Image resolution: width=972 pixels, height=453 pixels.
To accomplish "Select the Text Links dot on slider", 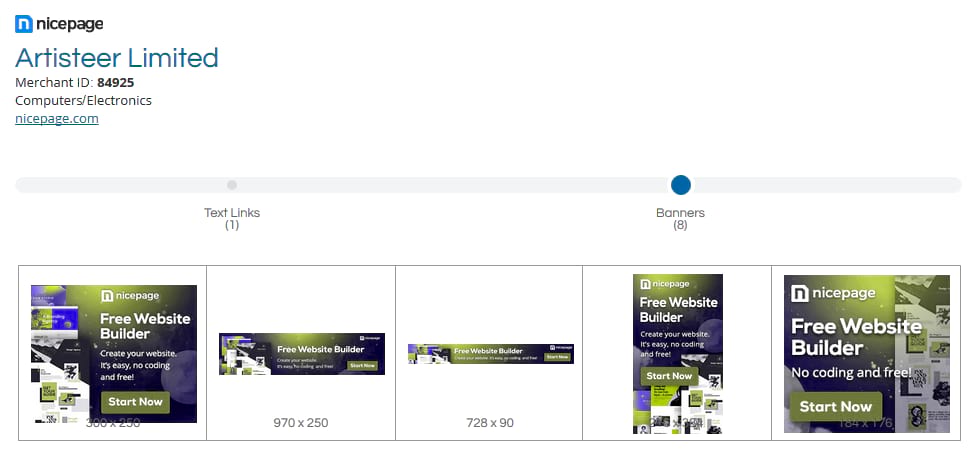I will (232, 185).
